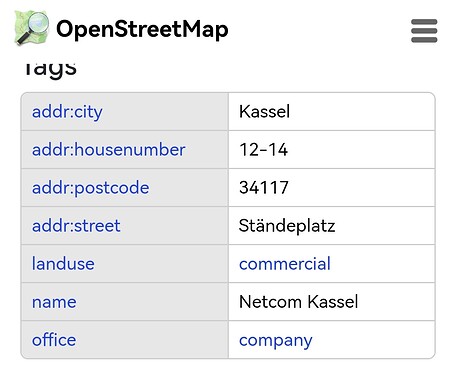Screen dimensions: 456x374
Task: Select the 12-14 housenumber value
Action: click(263, 150)
